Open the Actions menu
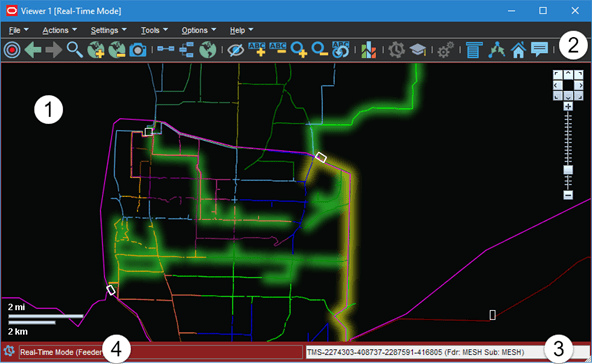Screen dimensions: 592x364 pos(59,30)
